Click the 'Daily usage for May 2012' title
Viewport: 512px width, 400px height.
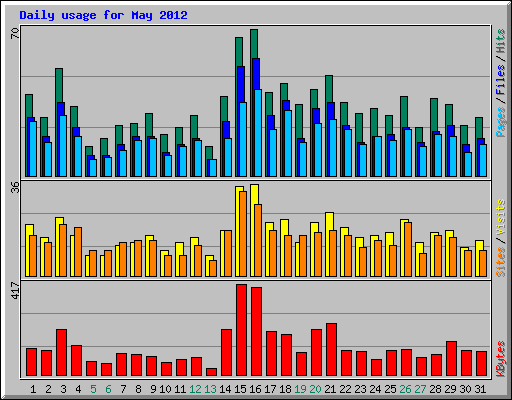point(103,15)
